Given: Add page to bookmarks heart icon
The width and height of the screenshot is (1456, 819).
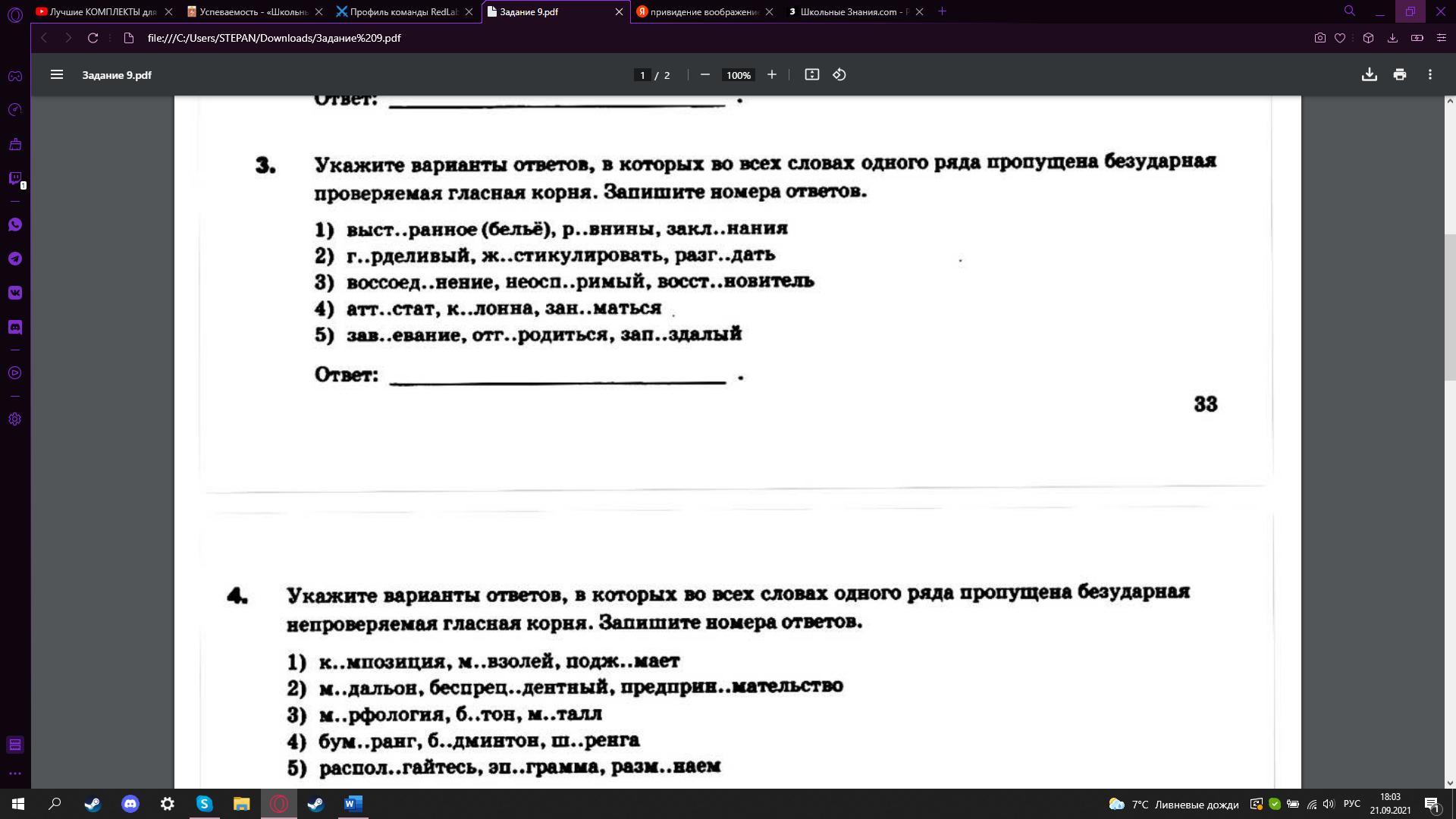Looking at the screenshot, I should click(x=1340, y=38).
